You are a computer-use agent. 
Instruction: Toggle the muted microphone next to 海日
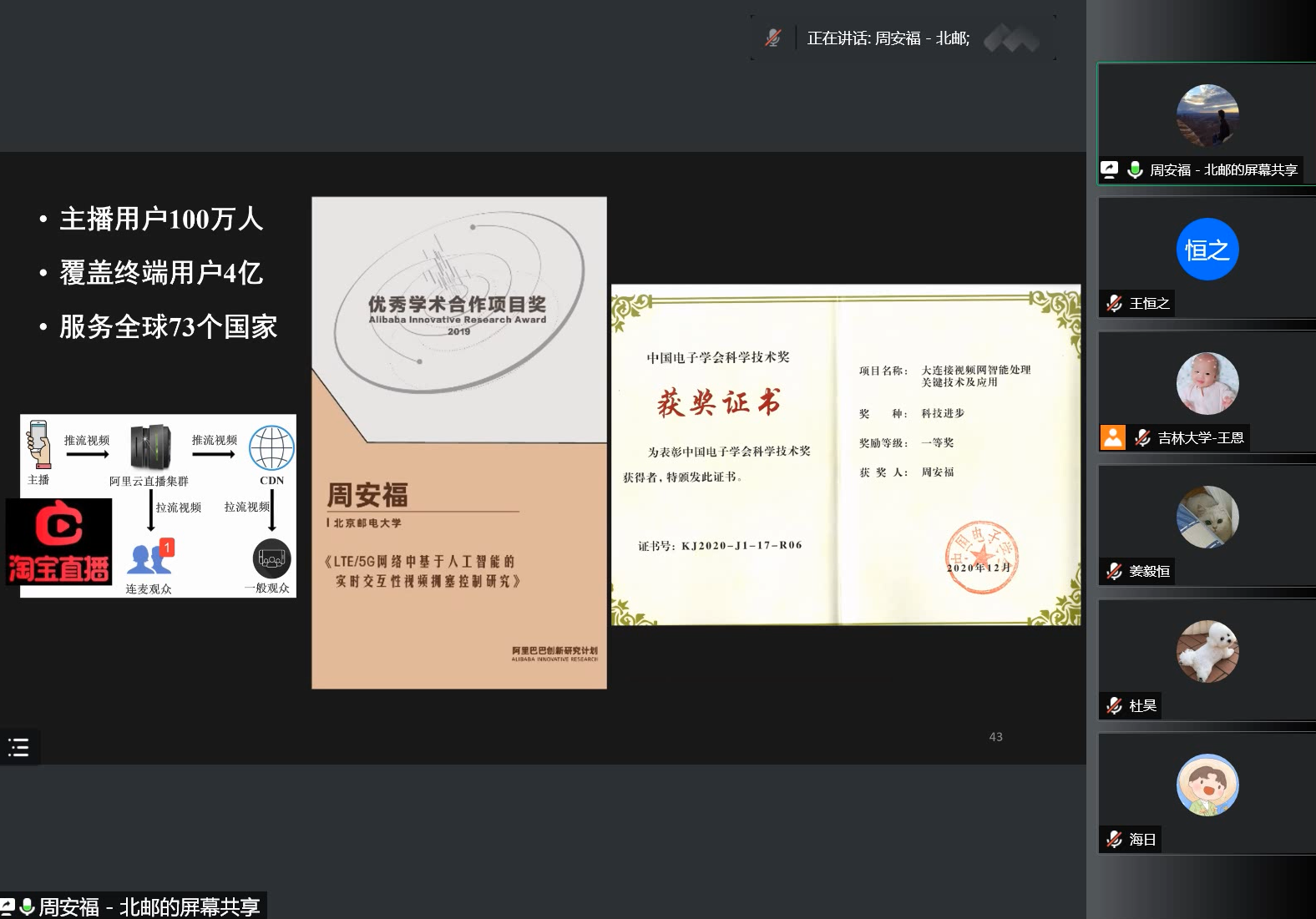pos(1114,839)
